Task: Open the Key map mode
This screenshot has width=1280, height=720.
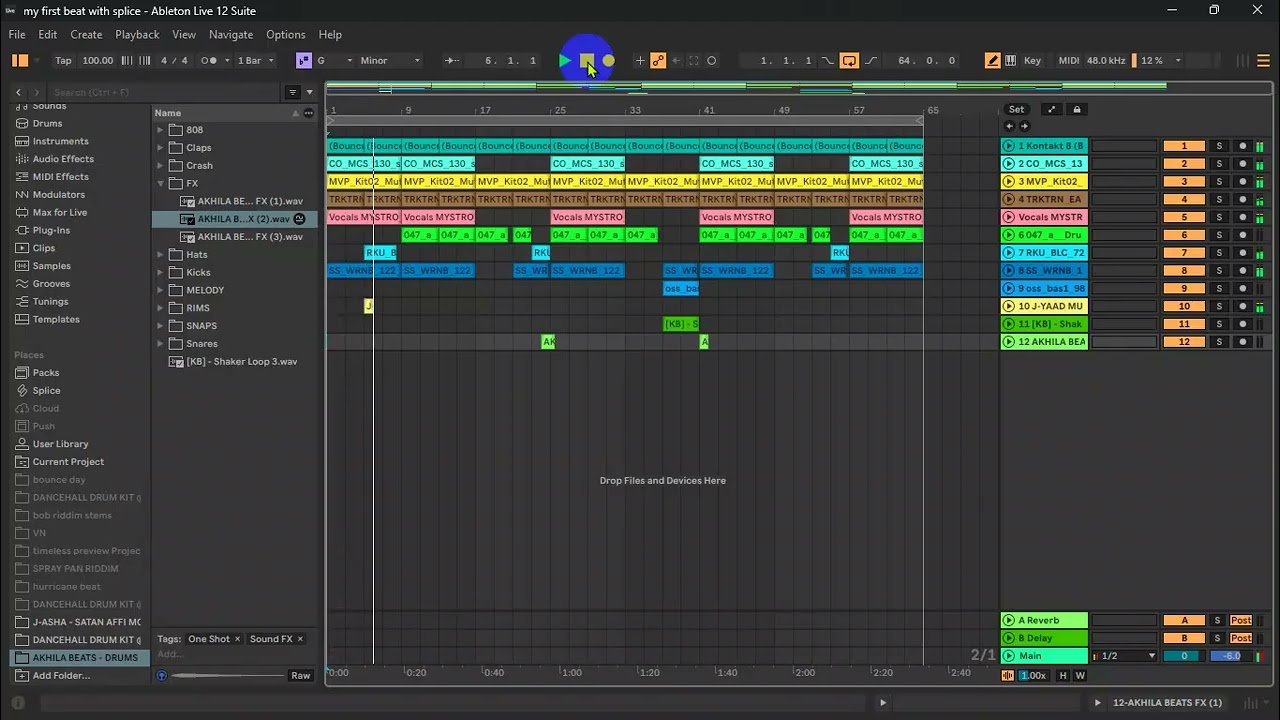Action: 1032,61
